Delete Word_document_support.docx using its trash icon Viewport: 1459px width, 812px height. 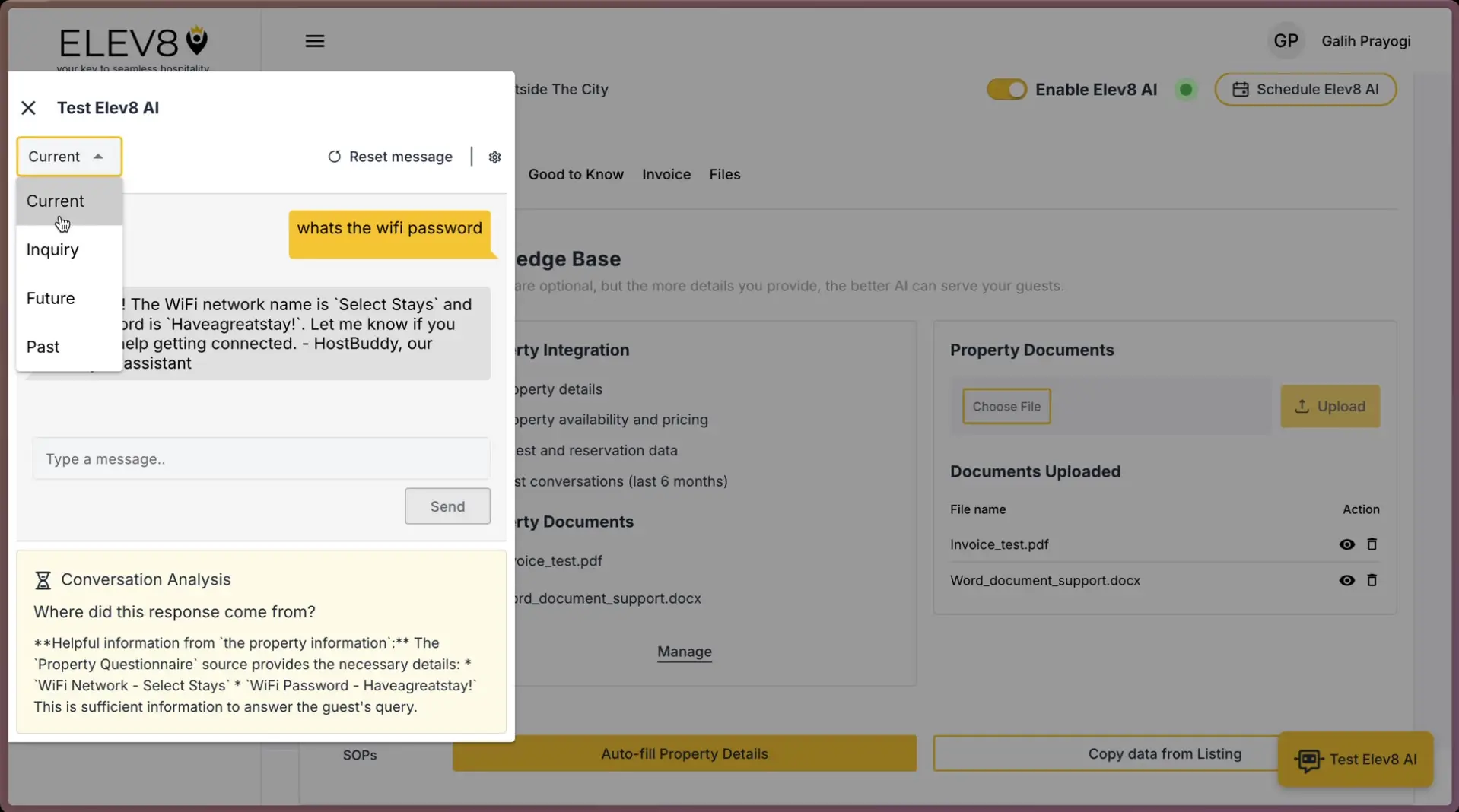pos(1372,580)
